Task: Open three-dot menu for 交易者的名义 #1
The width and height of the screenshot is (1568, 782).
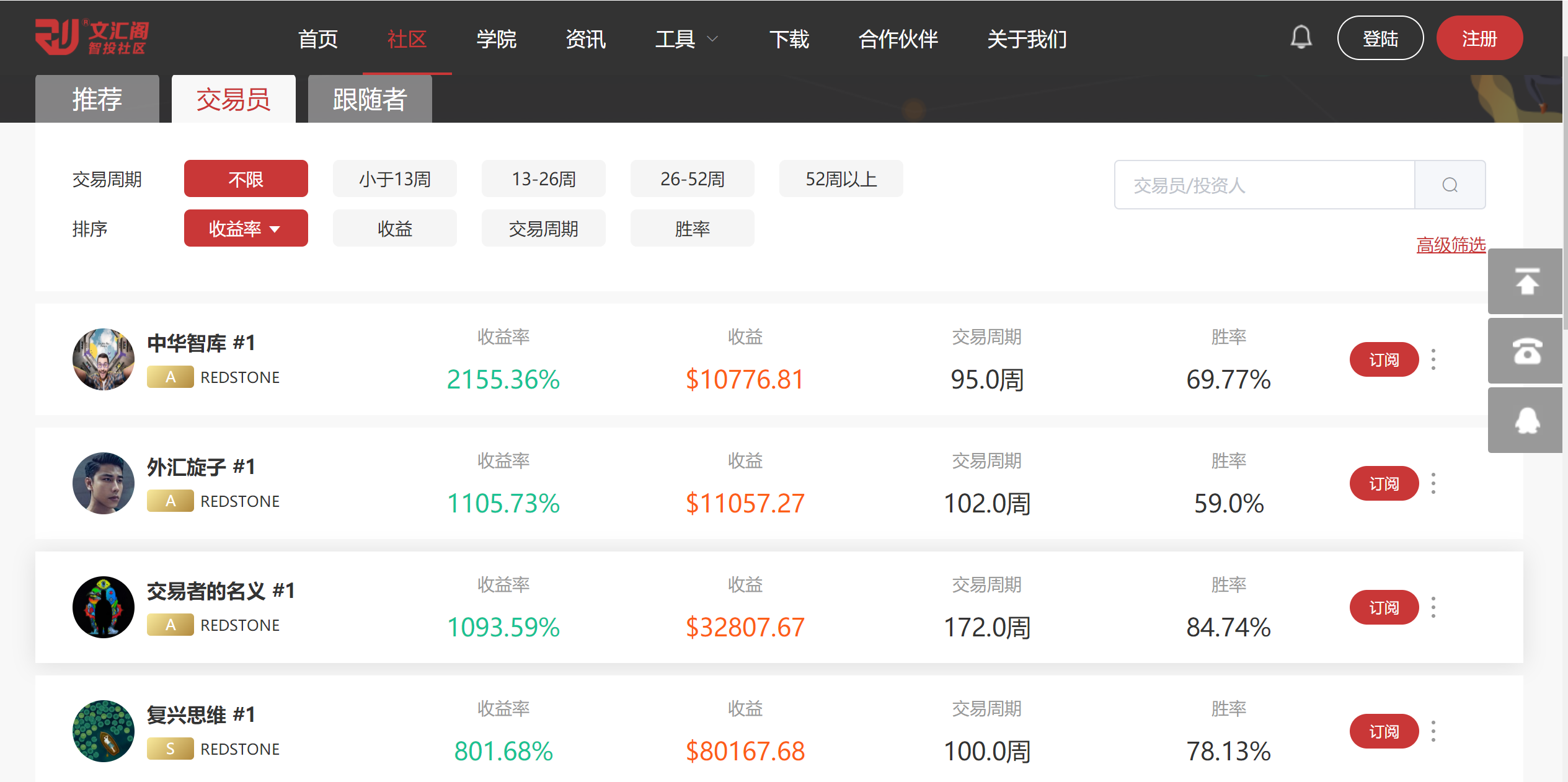Action: click(x=1433, y=607)
